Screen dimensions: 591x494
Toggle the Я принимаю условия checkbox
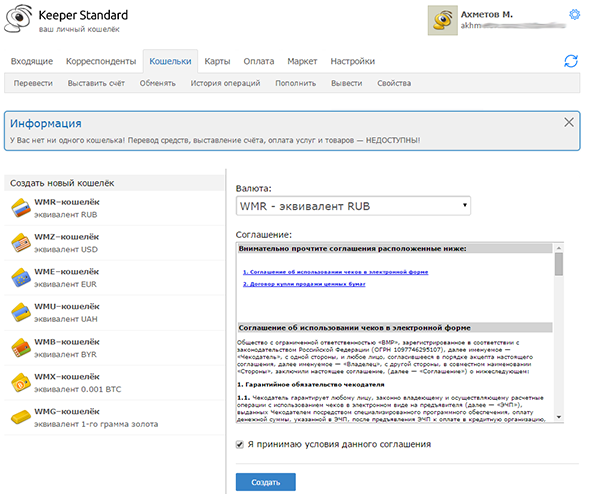(240, 445)
